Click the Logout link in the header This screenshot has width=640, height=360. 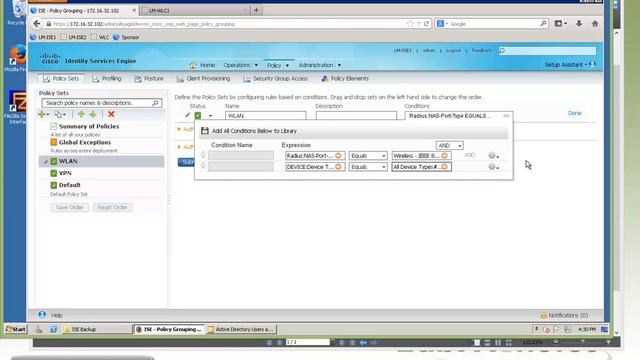pyautogui.click(x=453, y=50)
